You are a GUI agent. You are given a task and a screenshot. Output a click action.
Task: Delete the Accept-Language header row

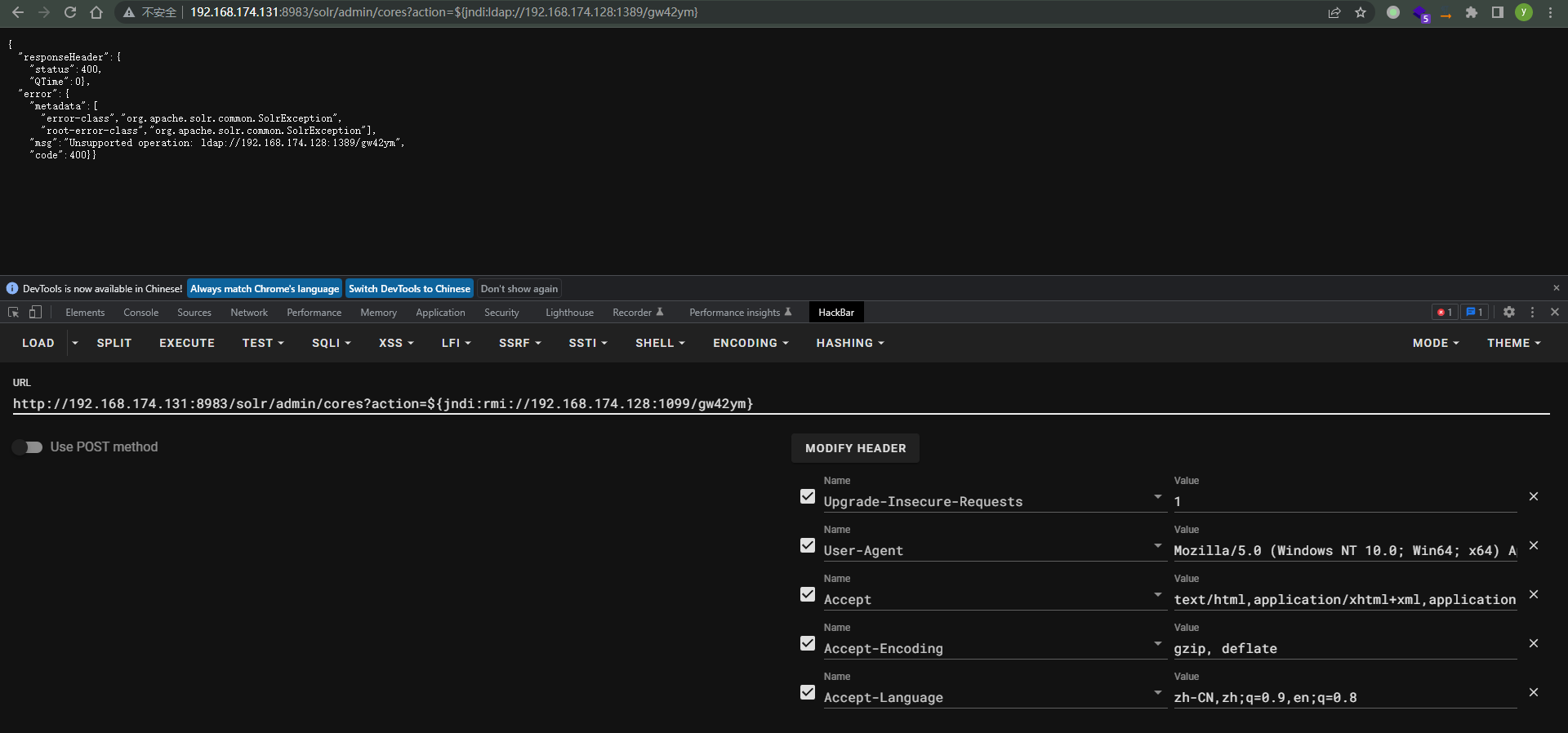(x=1534, y=692)
